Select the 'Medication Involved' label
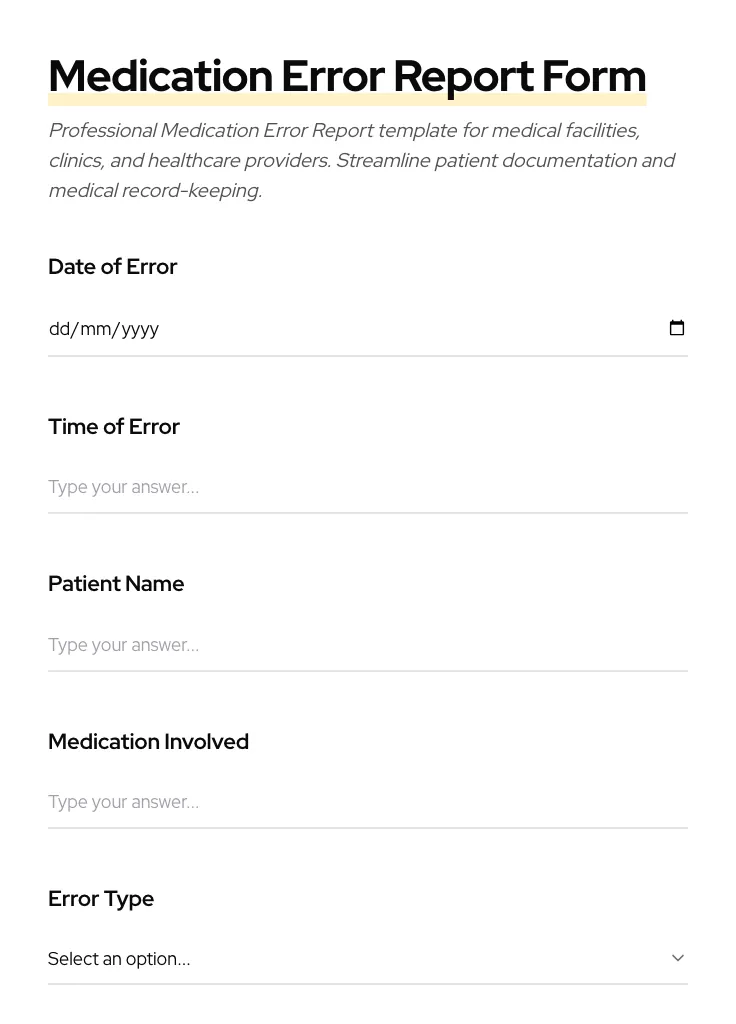 pyautogui.click(x=148, y=741)
